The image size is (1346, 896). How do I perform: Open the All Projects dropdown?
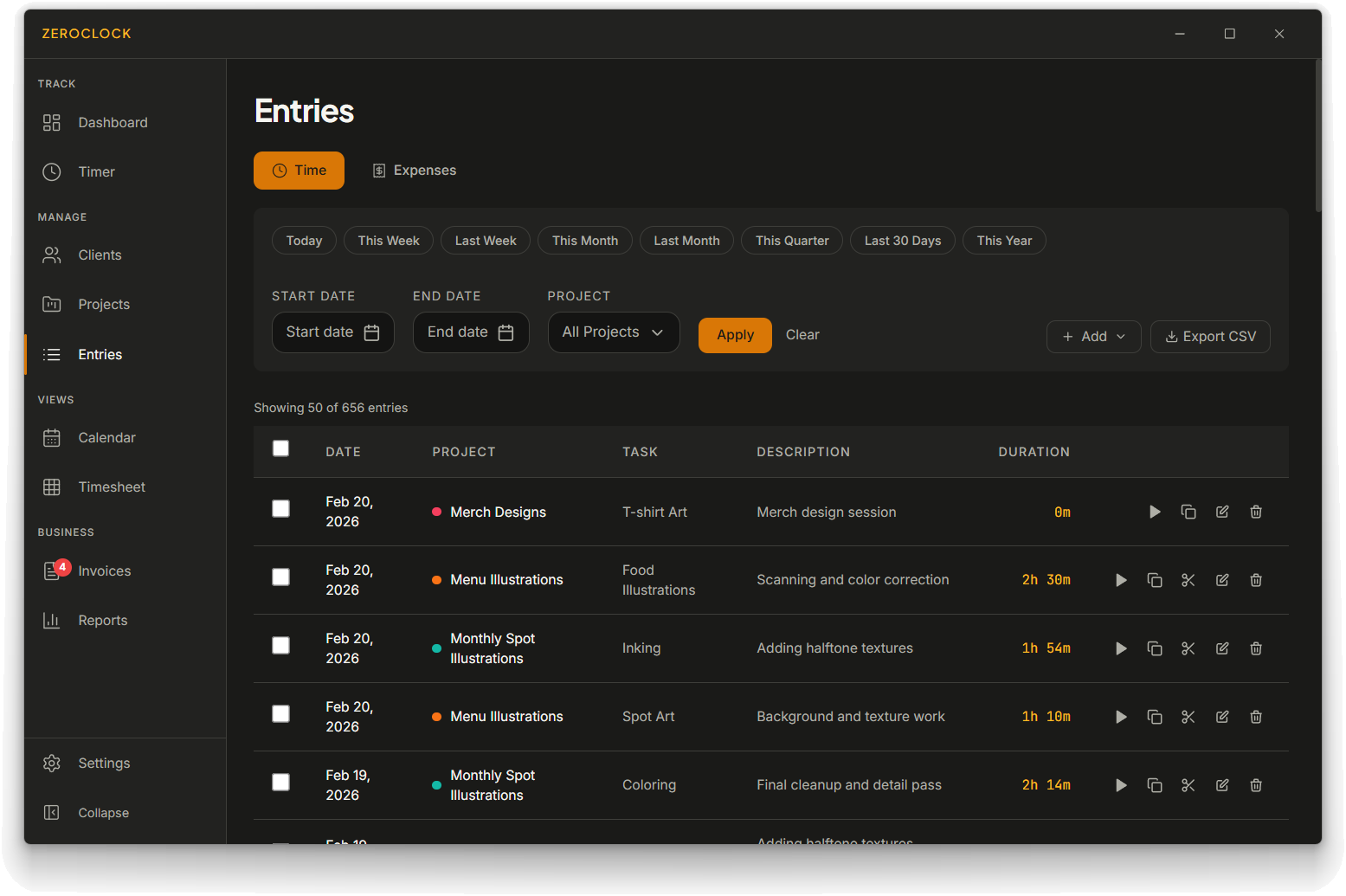click(x=613, y=332)
